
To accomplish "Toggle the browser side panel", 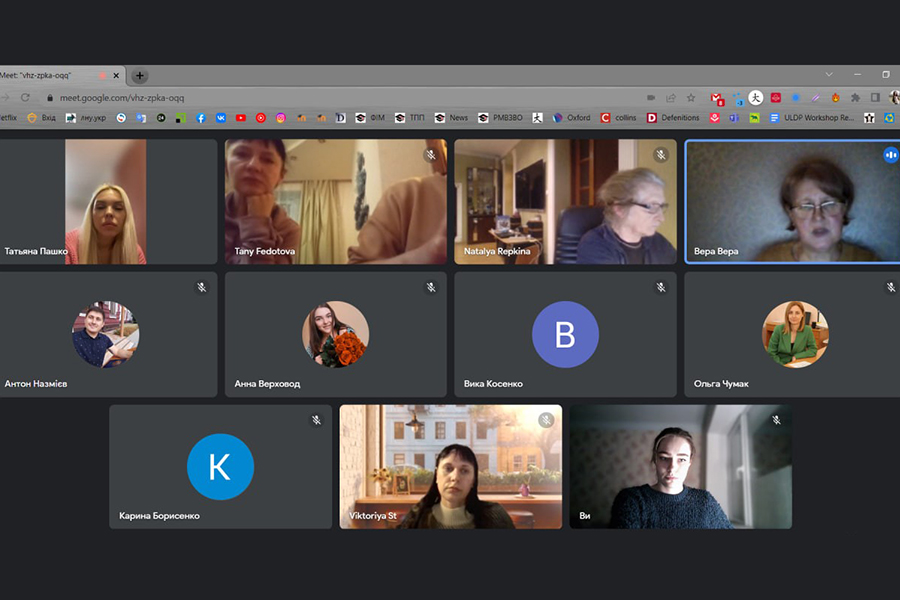I will [875, 98].
